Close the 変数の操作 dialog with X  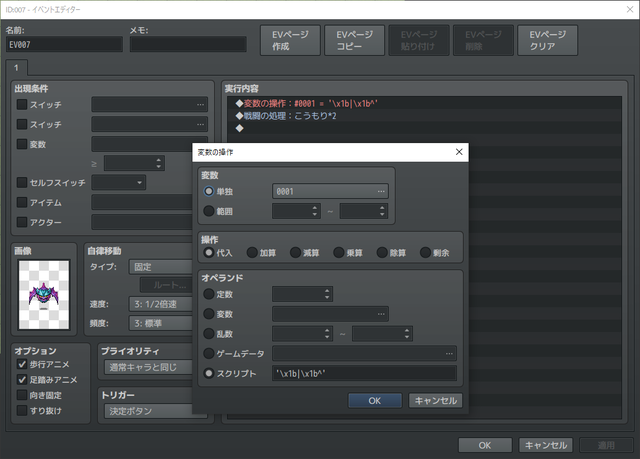459,152
